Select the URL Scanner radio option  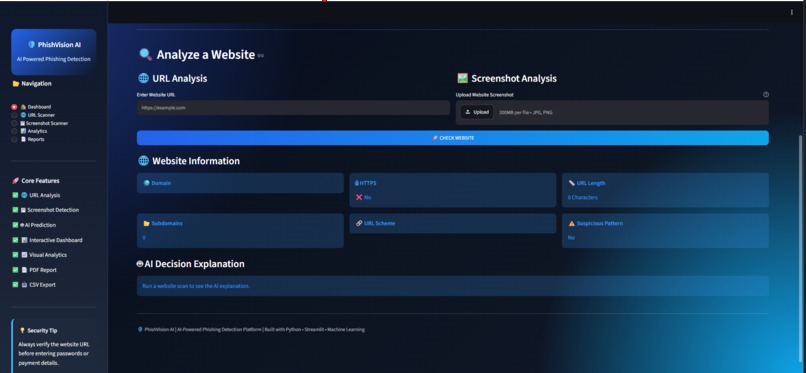(33, 115)
